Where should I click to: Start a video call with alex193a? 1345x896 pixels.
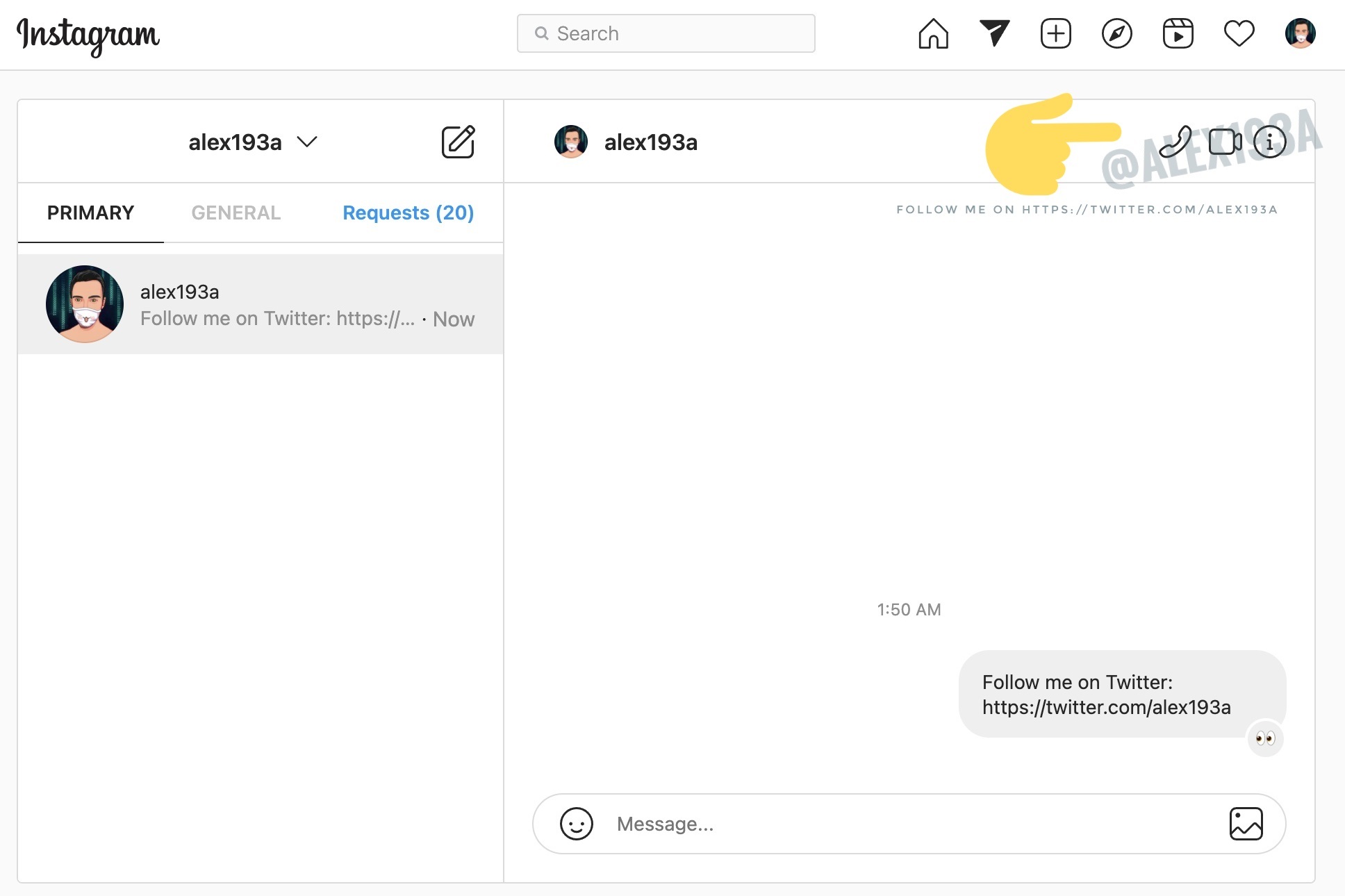(x=1224, y=142)
